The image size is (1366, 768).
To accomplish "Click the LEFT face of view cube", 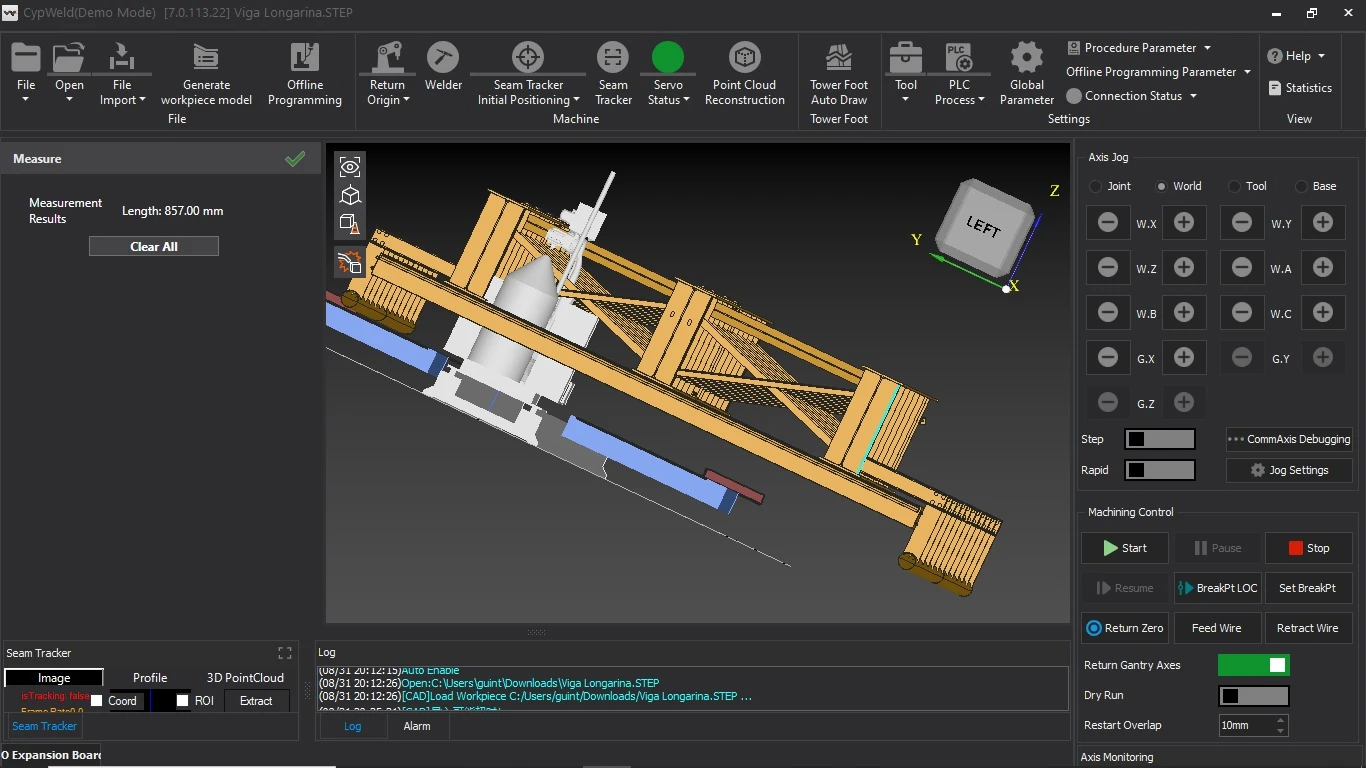I will click(982, 227).
